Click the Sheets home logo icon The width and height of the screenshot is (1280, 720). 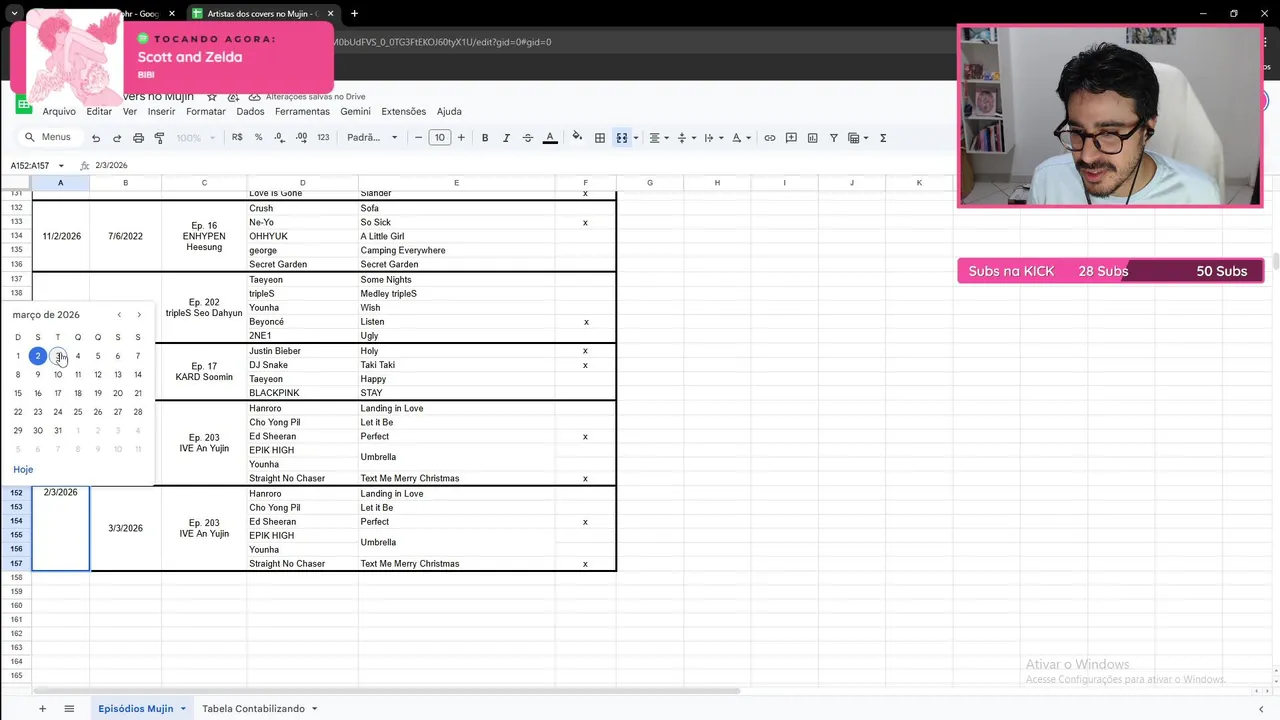pyautogui.click(x=23, y=104)
